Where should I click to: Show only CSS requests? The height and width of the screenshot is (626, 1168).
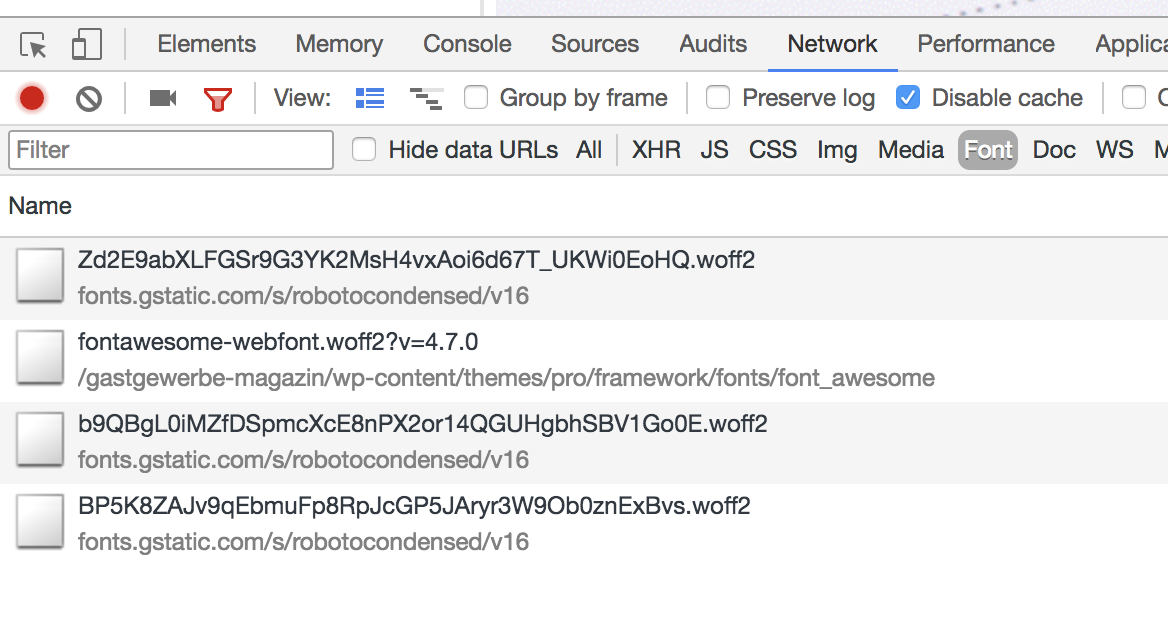pos(772,150)
